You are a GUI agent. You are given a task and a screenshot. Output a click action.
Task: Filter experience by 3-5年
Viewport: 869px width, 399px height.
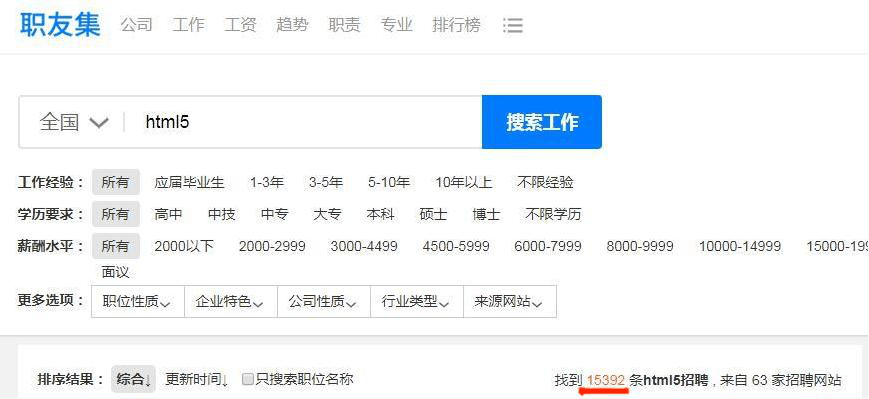click(326, 182)
